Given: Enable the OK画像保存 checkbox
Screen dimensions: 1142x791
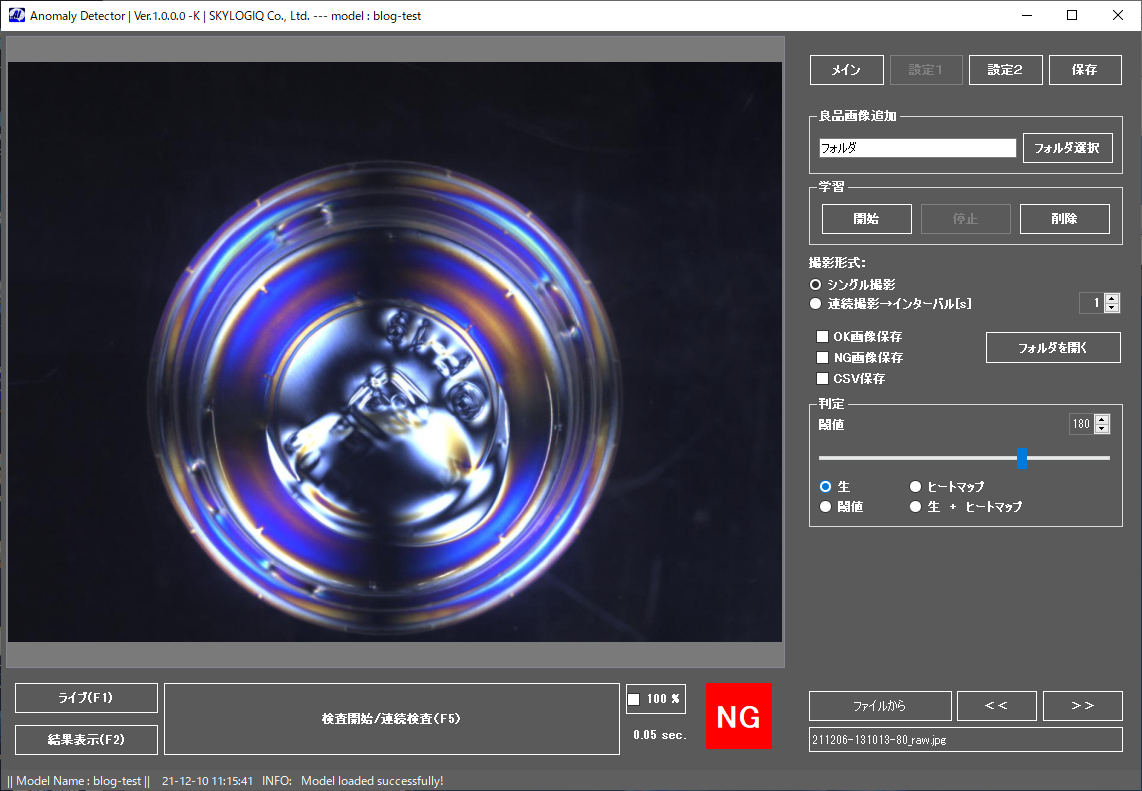Looking at the screenshot, I should 822,337.
